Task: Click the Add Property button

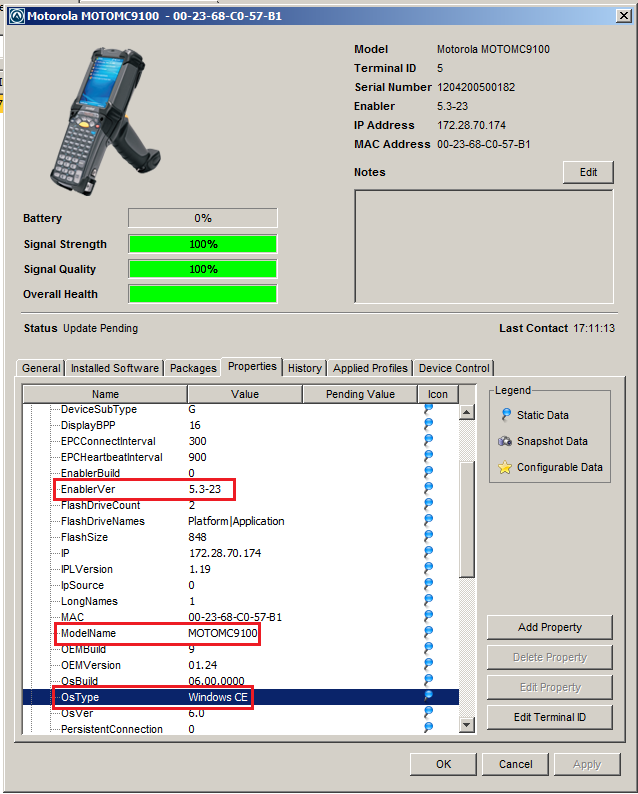Action: (x=549, y=627)
